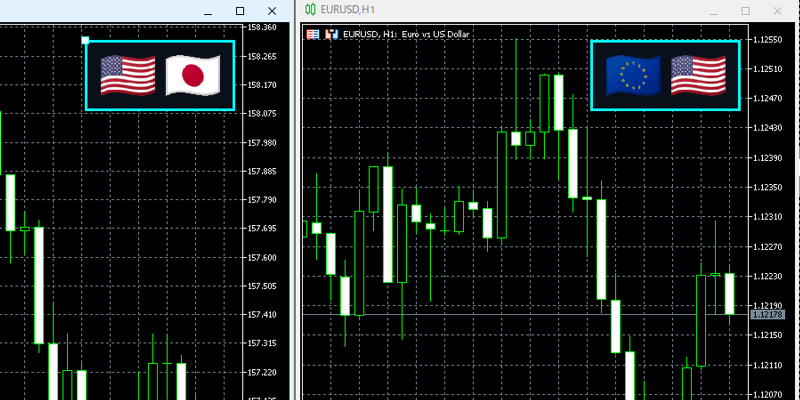Click the 157.885 price on USDJPY scale
Image resolution: width=800 pixels, height=400 pixels.
click(262, 171)
